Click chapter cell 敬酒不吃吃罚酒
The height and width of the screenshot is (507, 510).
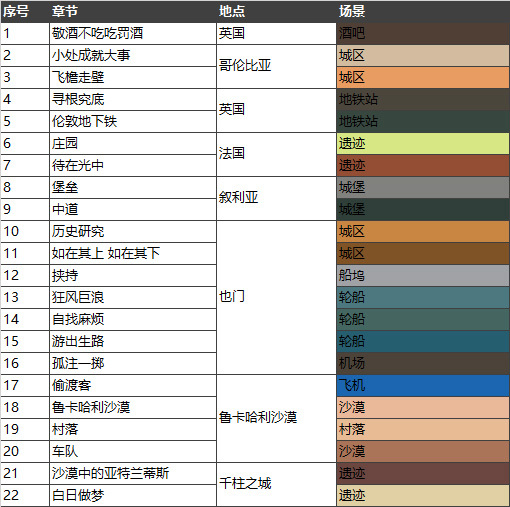click(133, 33)
